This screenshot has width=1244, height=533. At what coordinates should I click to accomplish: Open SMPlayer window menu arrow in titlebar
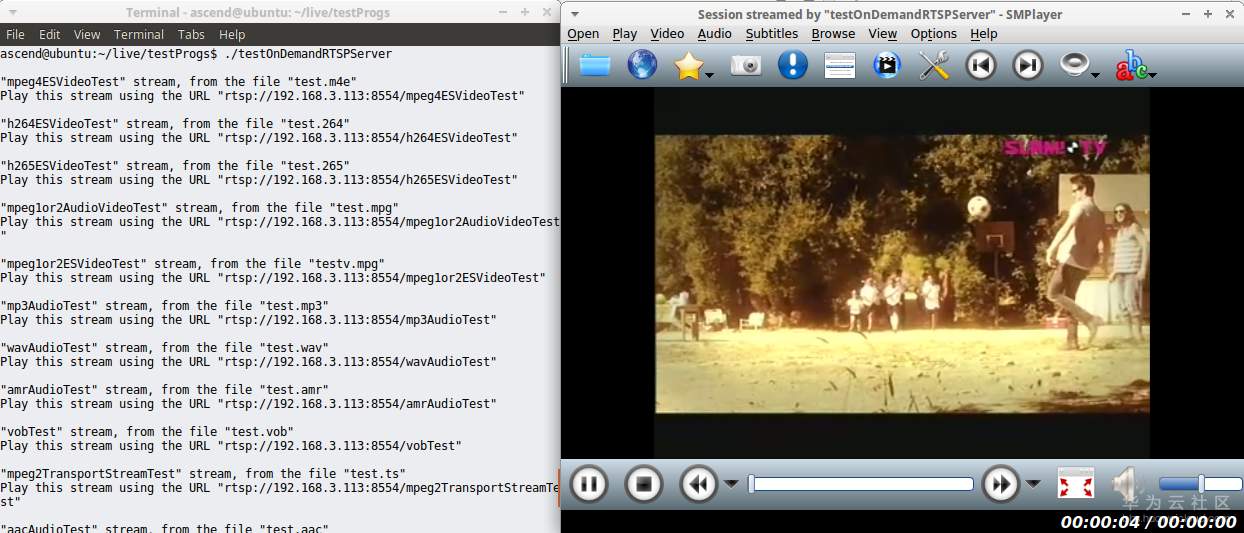(573, 14)
